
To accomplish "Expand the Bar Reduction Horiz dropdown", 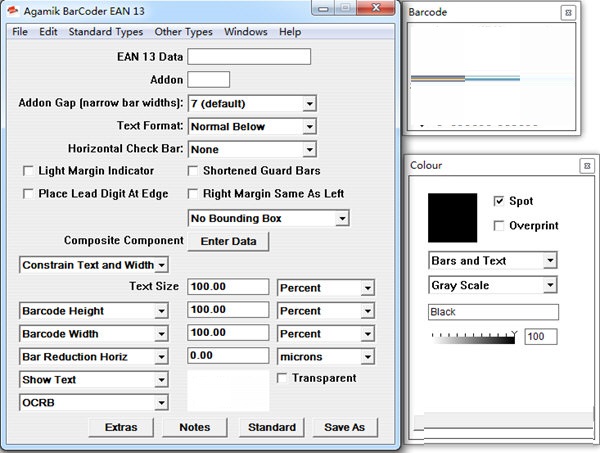I will 161,357.
